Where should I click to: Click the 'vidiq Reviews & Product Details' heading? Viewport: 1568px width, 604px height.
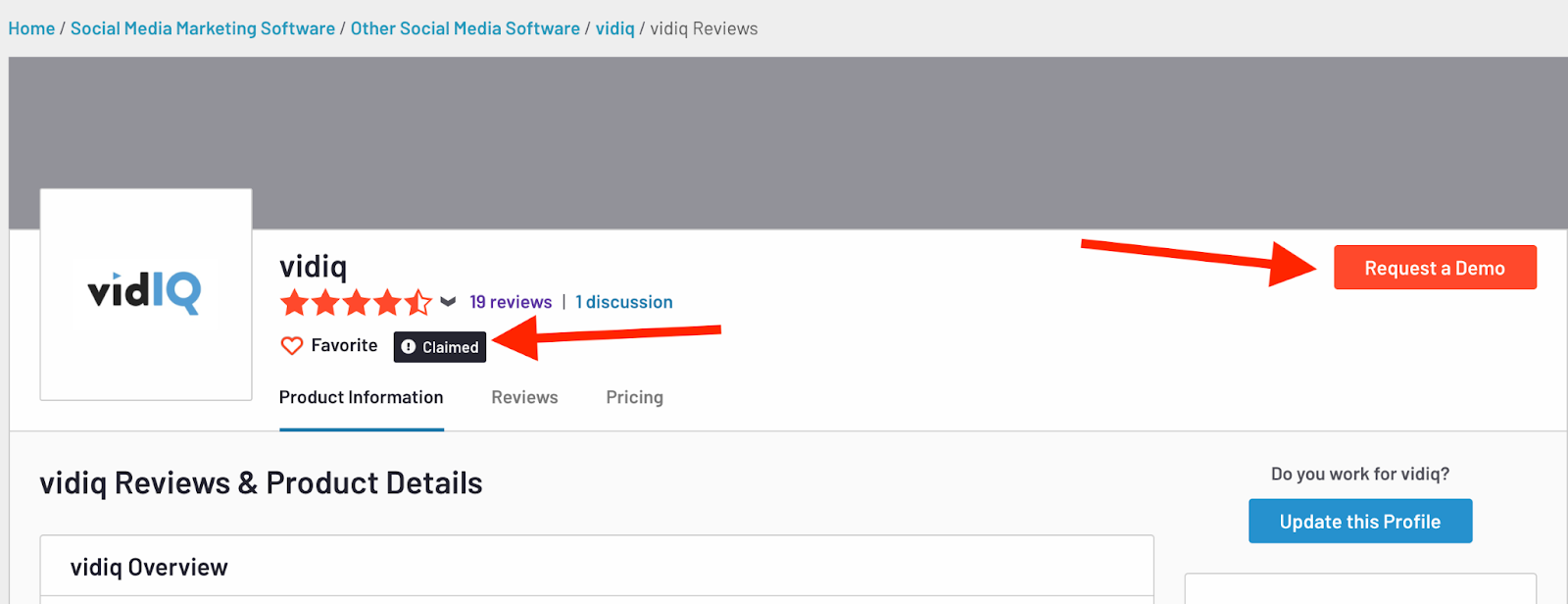(261, 483)
